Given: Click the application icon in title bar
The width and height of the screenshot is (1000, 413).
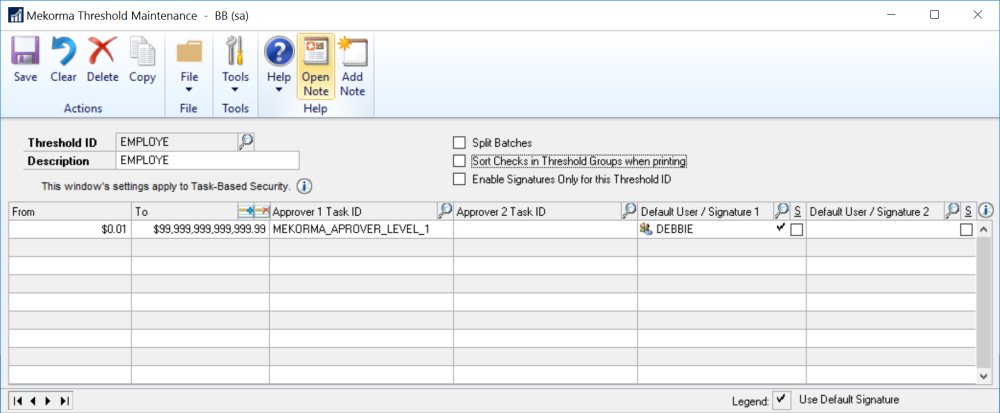Looking at the screenshot, I should [x=14, y=15].
